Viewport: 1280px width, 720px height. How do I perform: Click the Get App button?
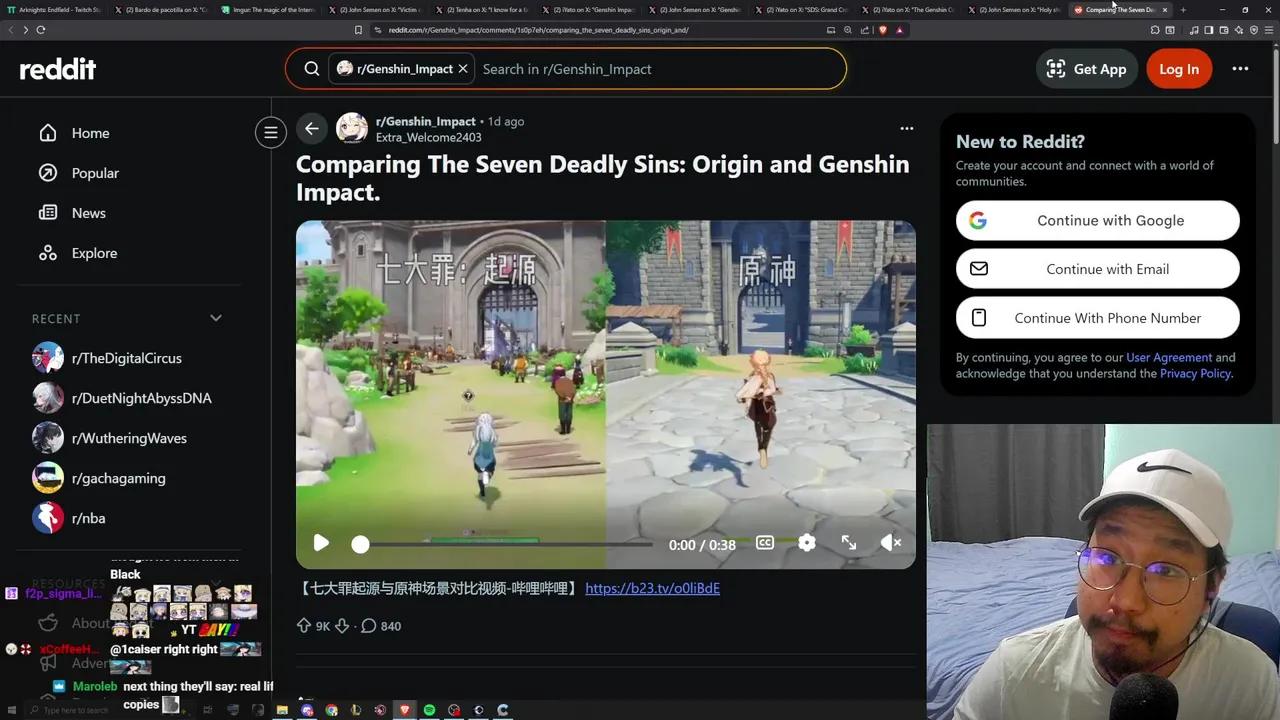1086,69
